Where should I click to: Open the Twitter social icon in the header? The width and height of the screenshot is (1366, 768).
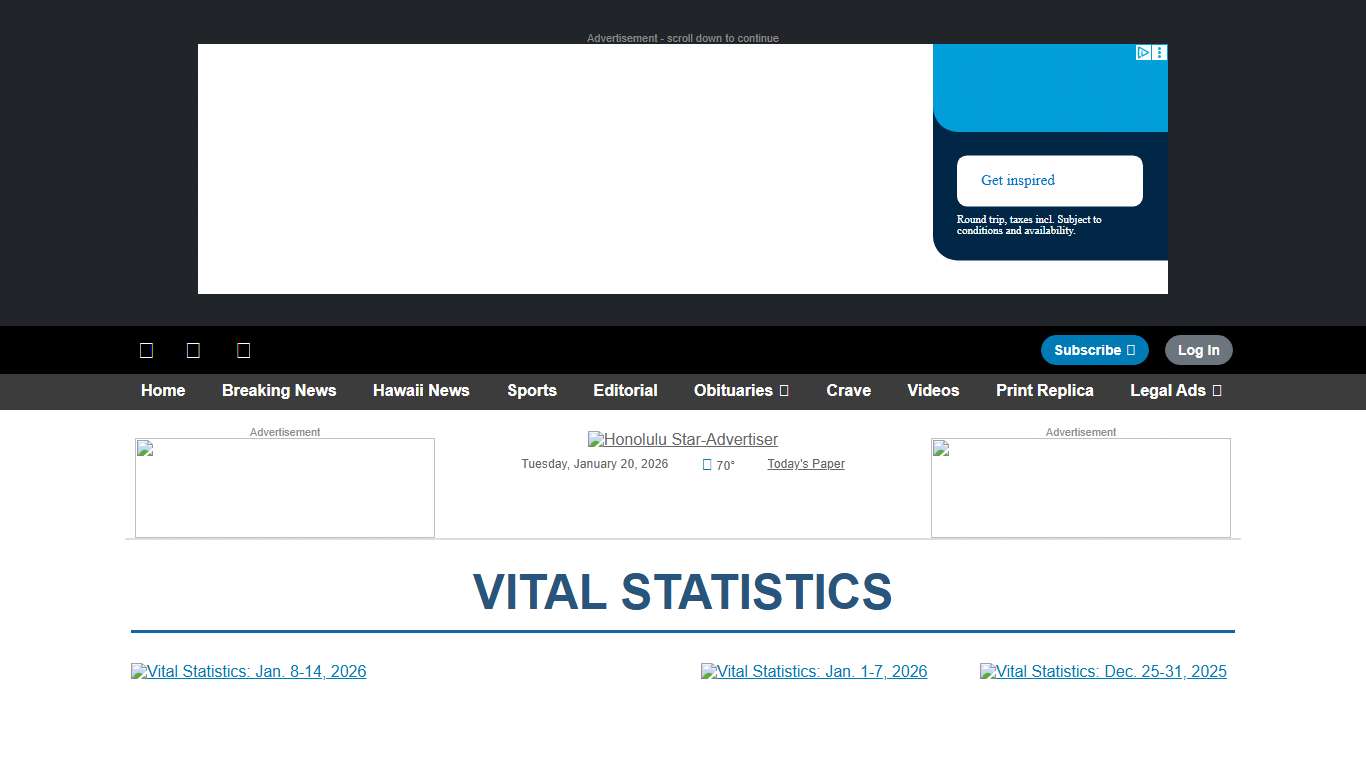[x=193, y=350]
